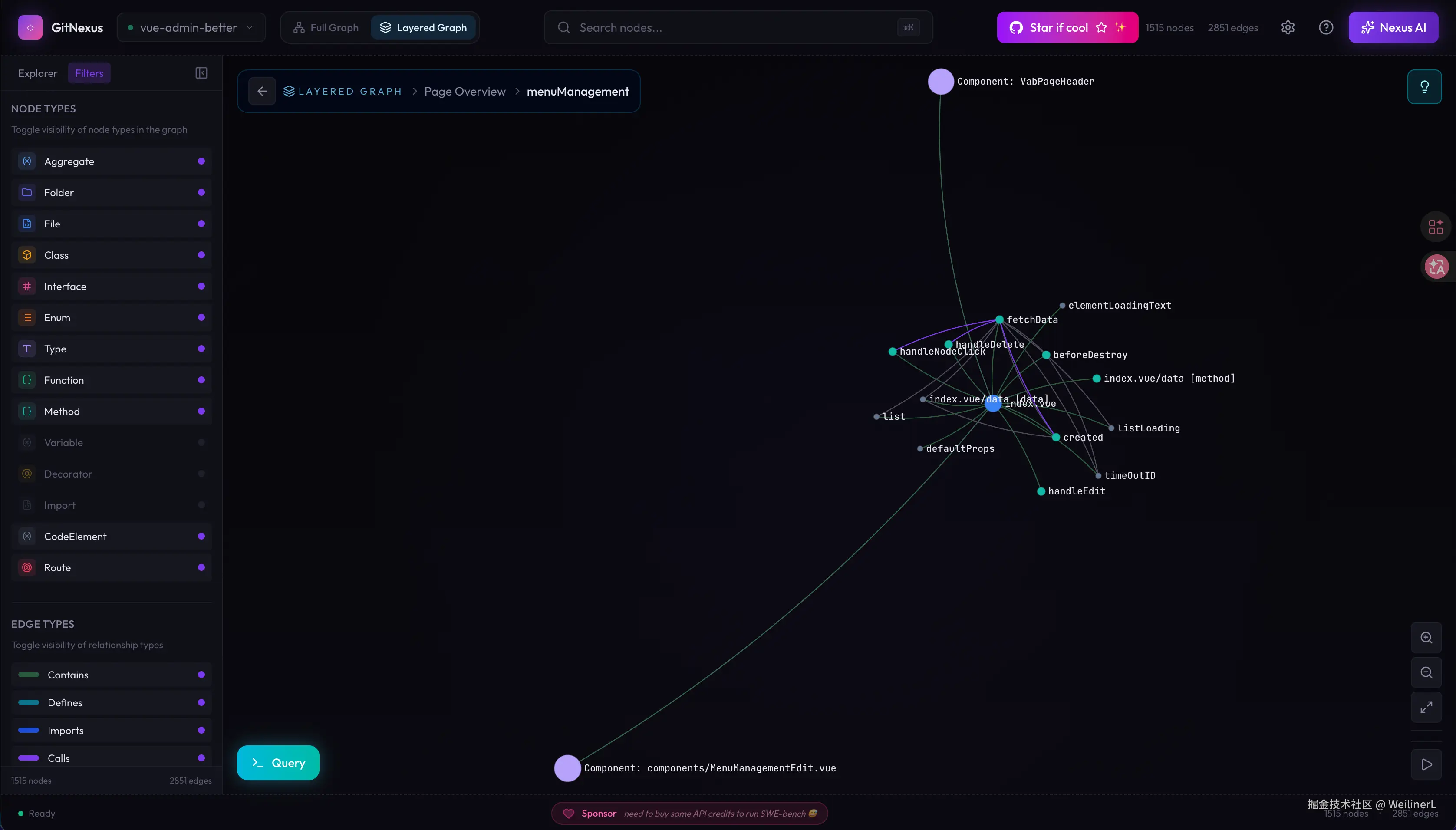Start the layout play button

pos(1426,764)
